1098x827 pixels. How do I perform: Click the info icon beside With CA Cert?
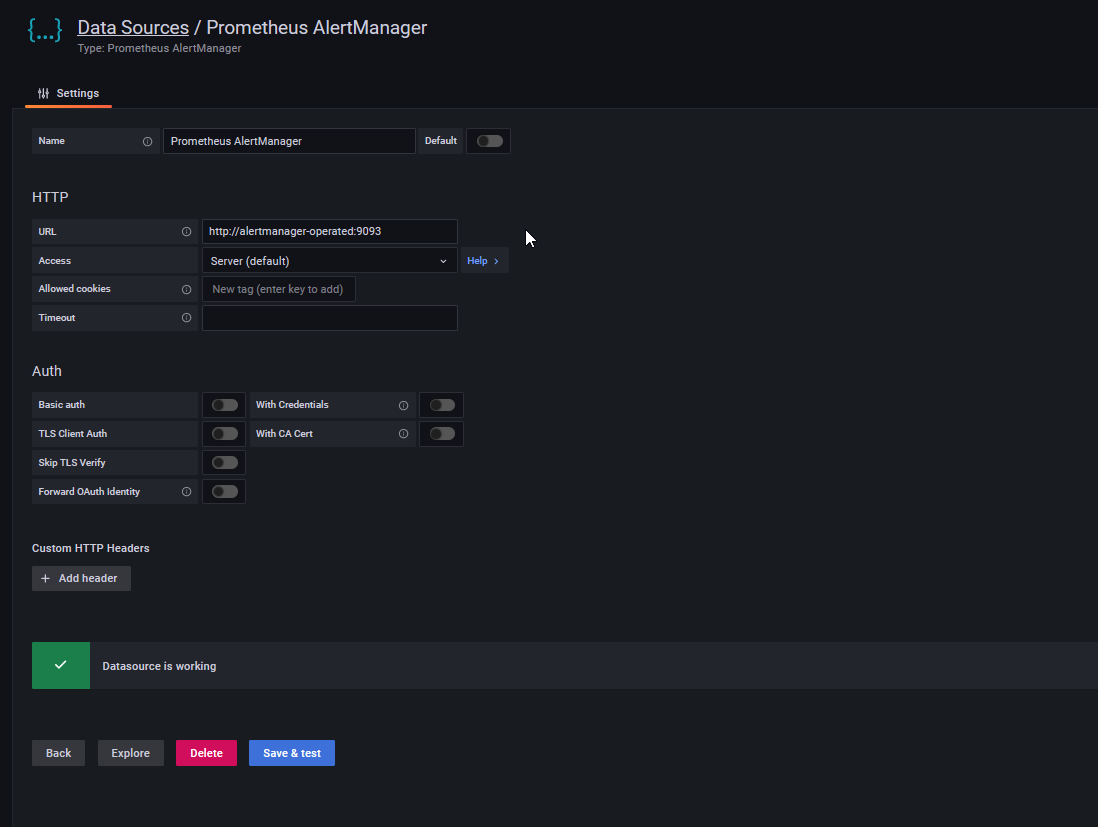tap(403, 434)
